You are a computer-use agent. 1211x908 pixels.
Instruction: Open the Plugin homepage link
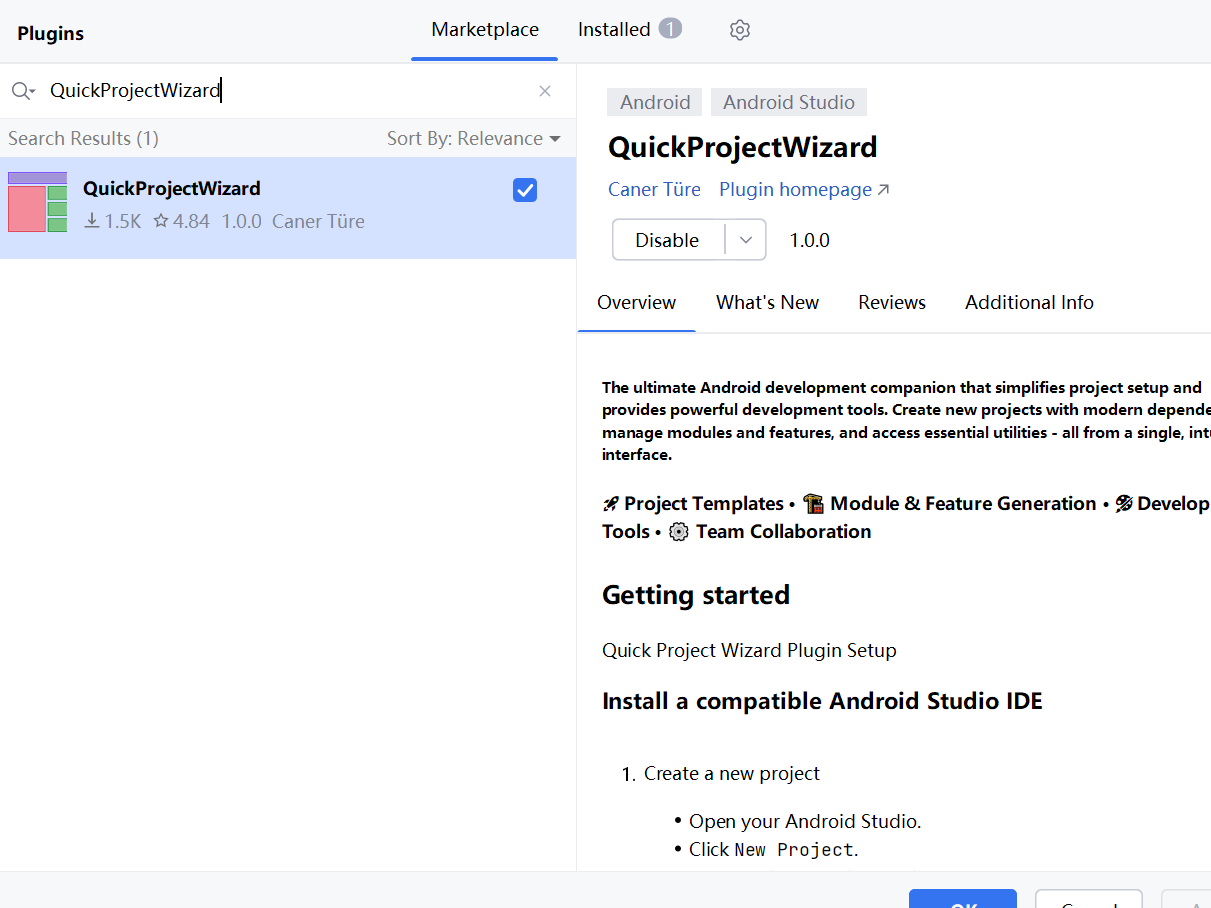(x=804, y=189)
